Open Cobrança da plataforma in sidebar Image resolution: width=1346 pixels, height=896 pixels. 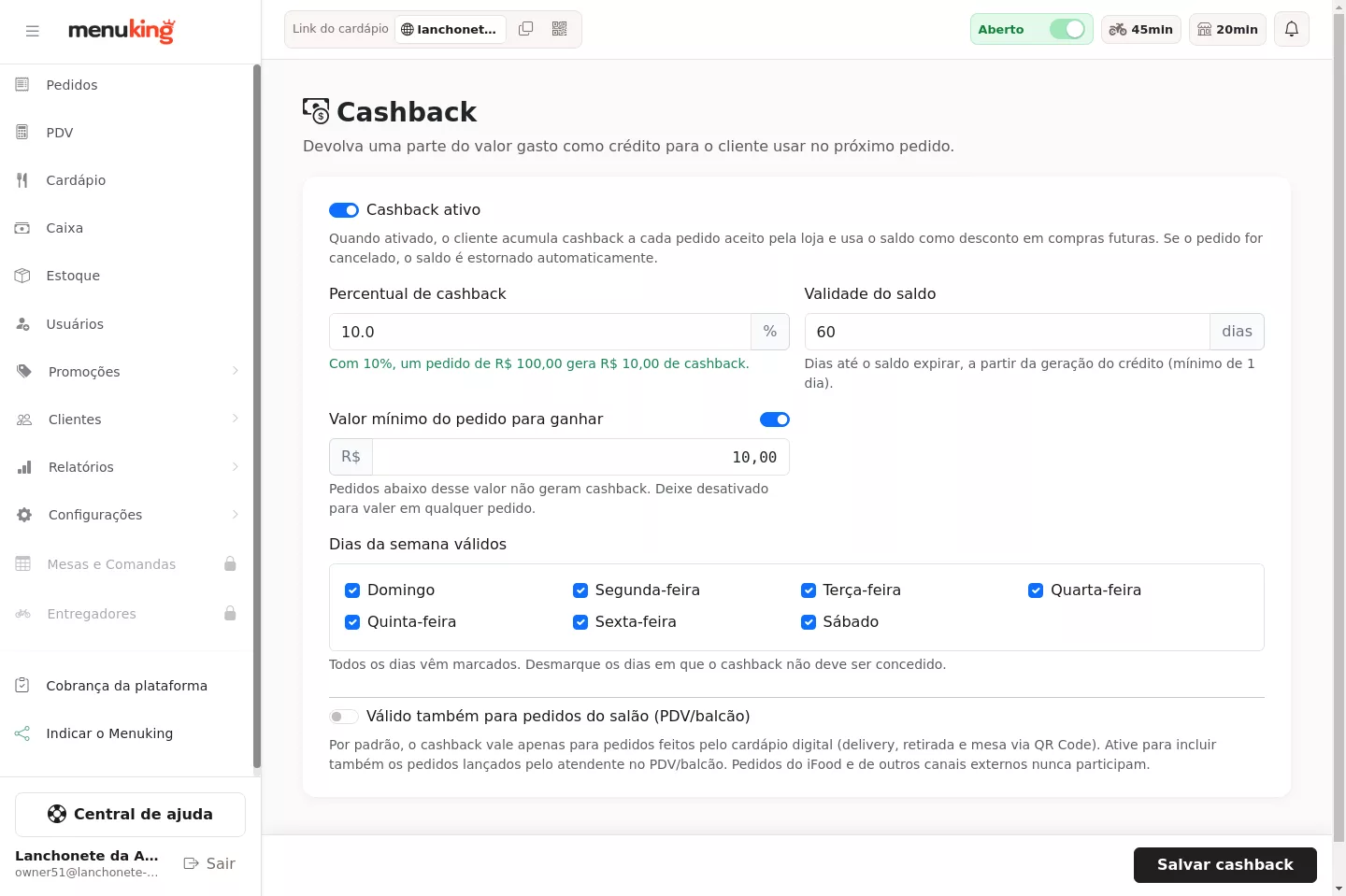(x=126, y=686)
